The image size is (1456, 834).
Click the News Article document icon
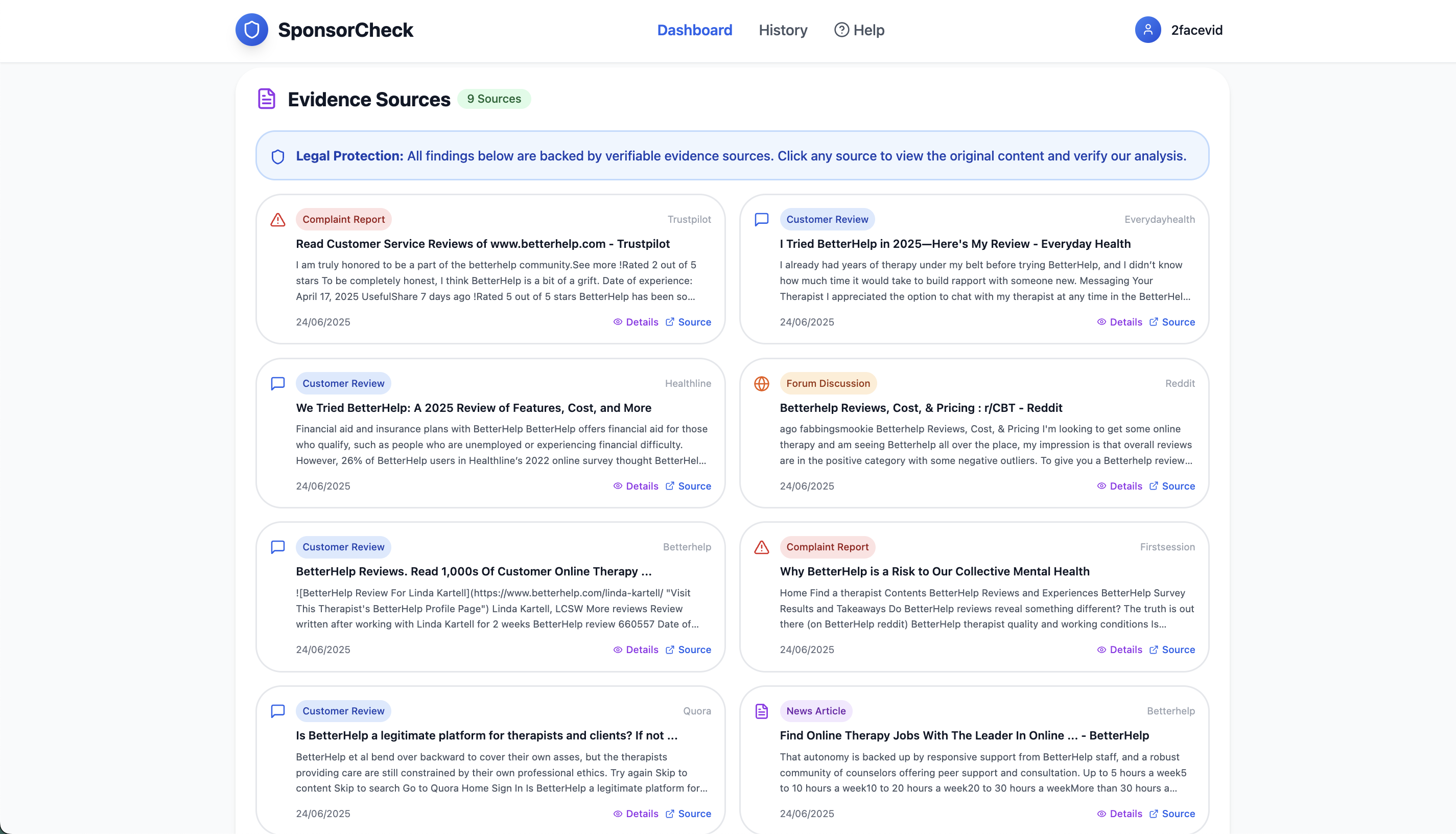click(761, 711)
